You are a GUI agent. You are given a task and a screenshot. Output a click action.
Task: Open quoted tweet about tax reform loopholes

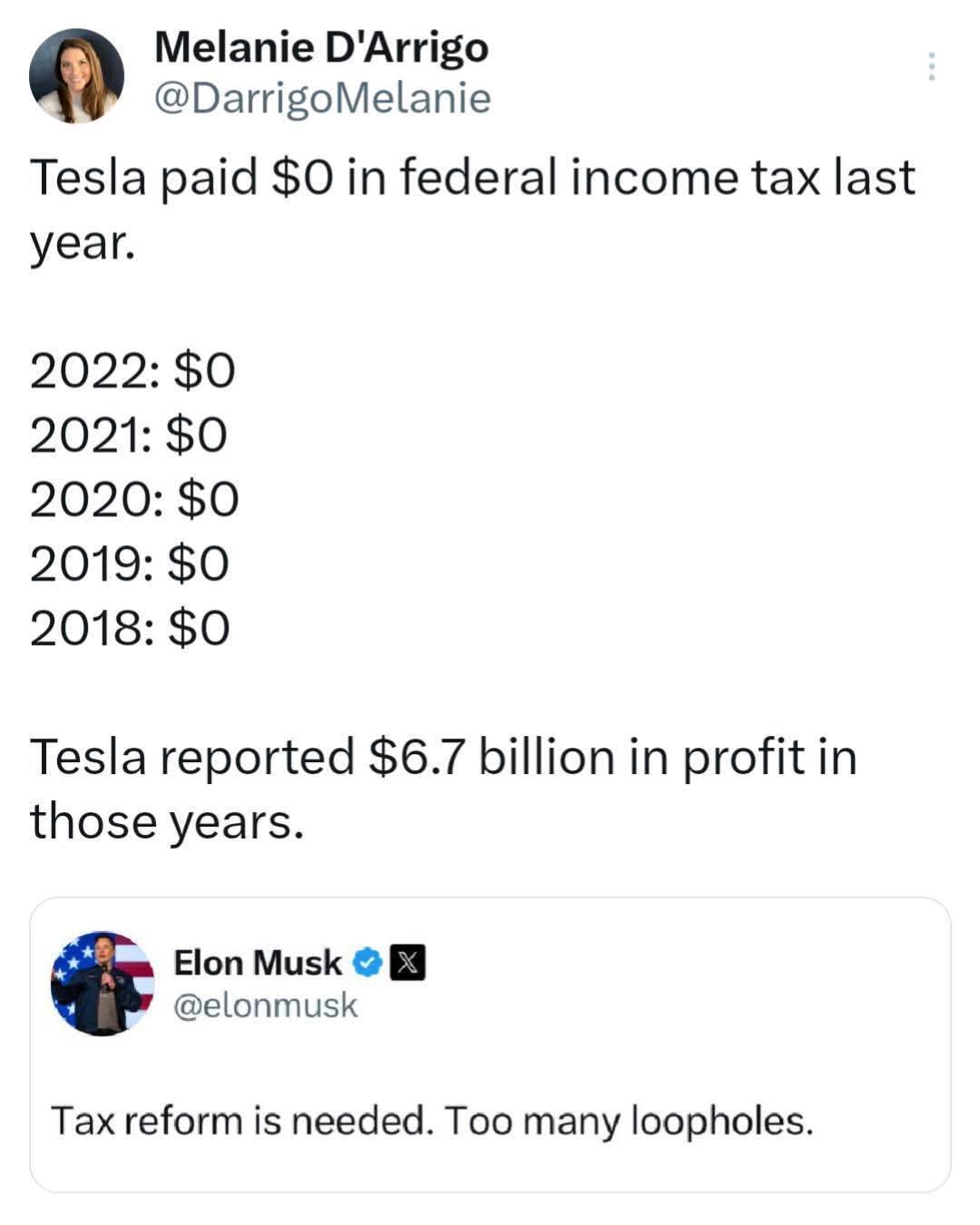pos(431,1121)
